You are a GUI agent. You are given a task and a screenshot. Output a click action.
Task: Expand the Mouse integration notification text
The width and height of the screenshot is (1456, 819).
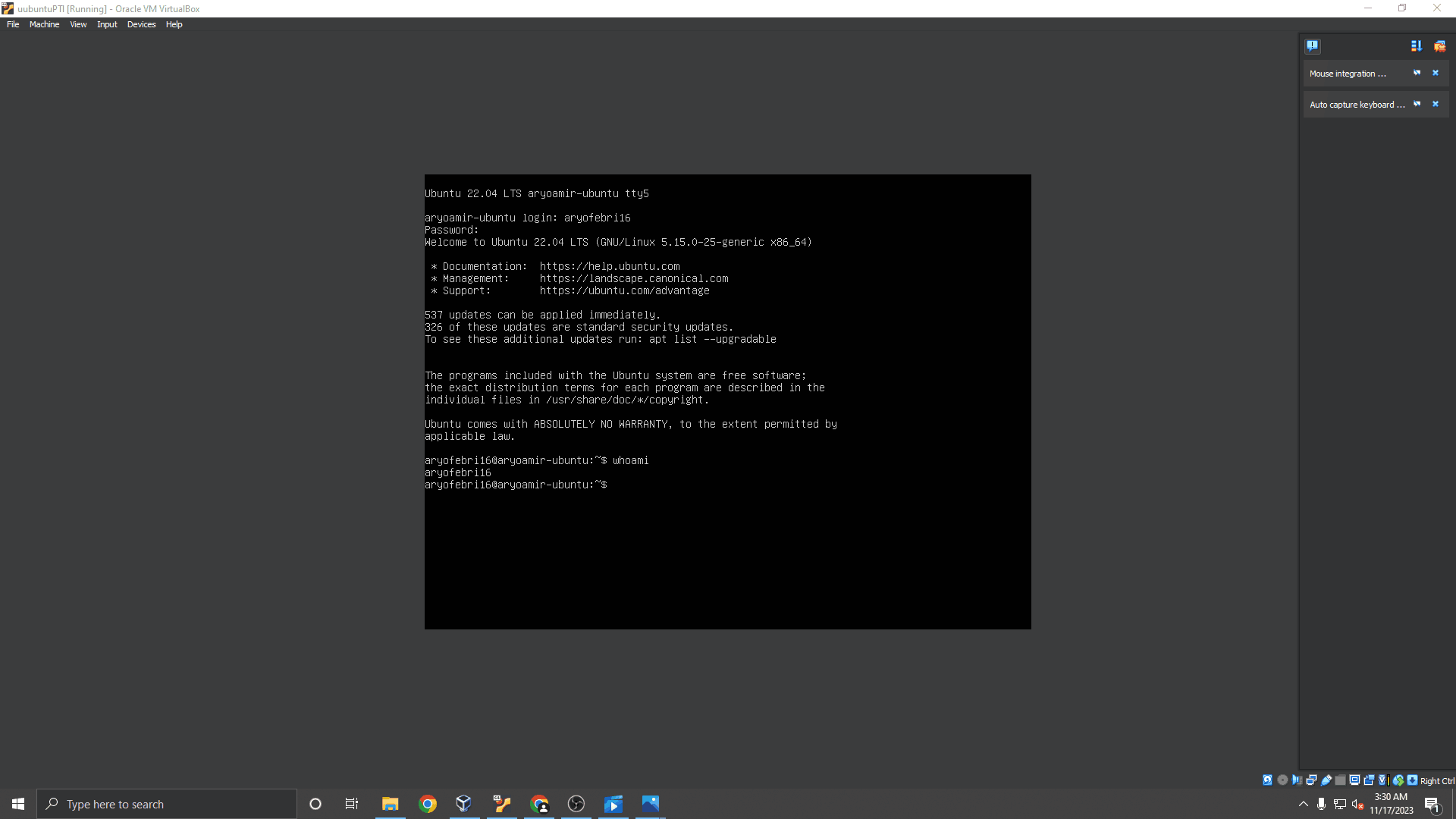tap(1348, 74)
